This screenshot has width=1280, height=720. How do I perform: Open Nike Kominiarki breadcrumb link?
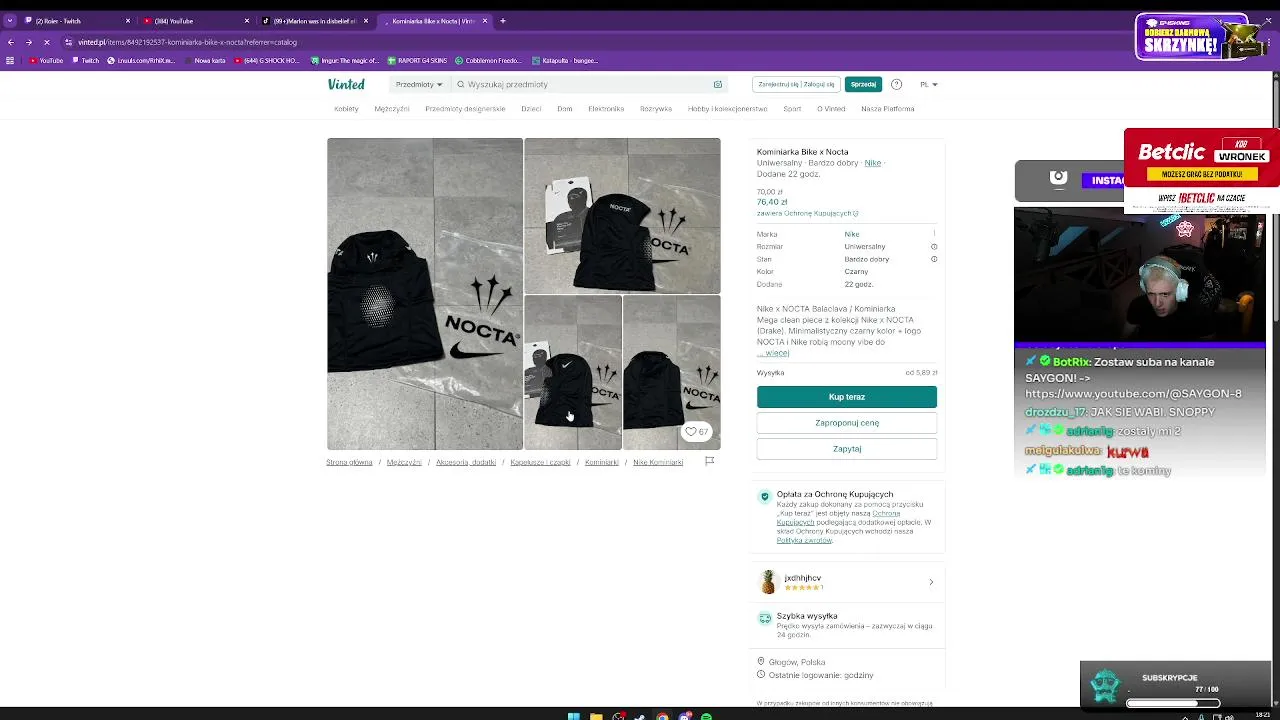pos(658,462)
